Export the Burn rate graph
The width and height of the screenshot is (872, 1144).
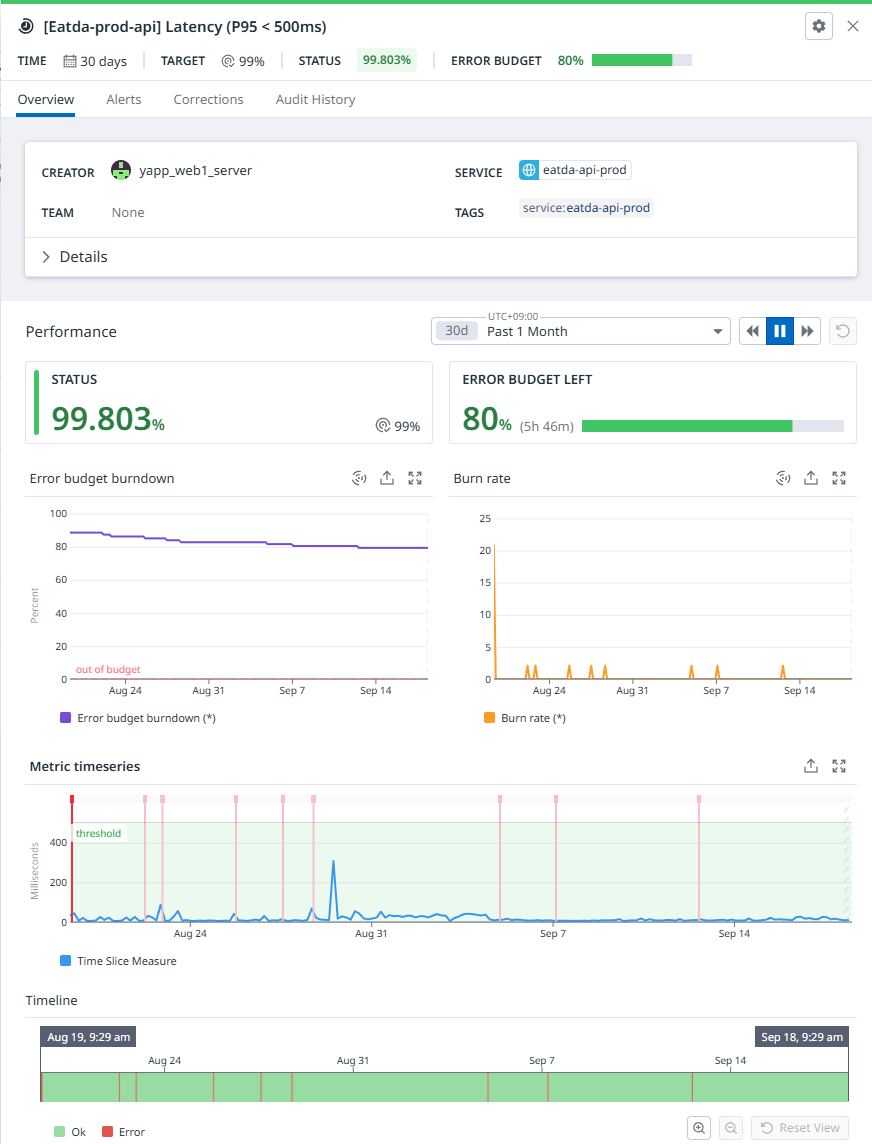tap(811, 478)
